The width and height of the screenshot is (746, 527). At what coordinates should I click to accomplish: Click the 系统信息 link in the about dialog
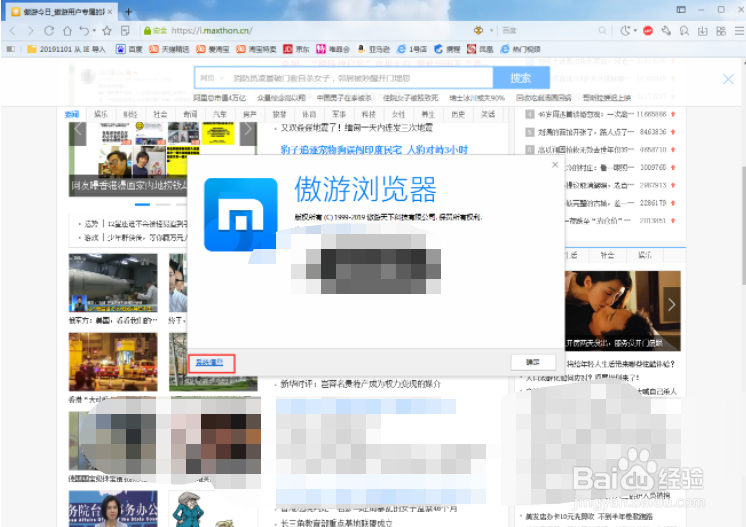(x=209, y=362)
